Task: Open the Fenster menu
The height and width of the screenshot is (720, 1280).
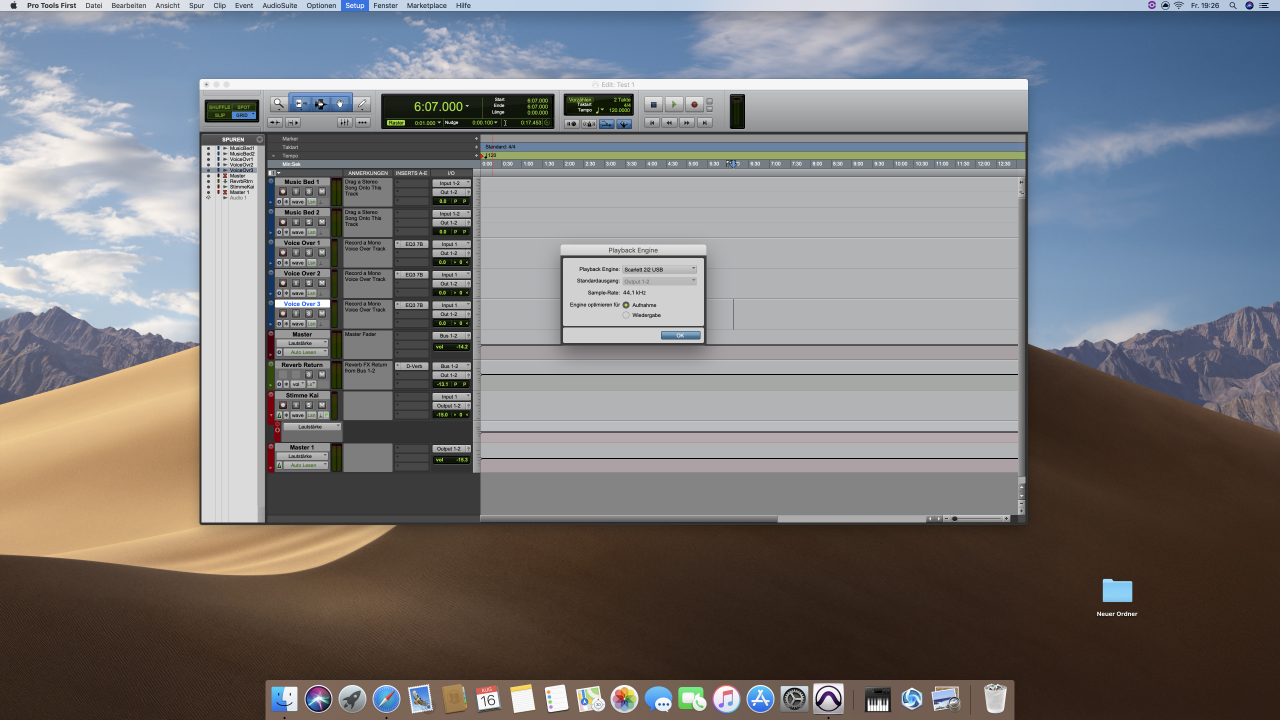Action: tap(385, 5)
